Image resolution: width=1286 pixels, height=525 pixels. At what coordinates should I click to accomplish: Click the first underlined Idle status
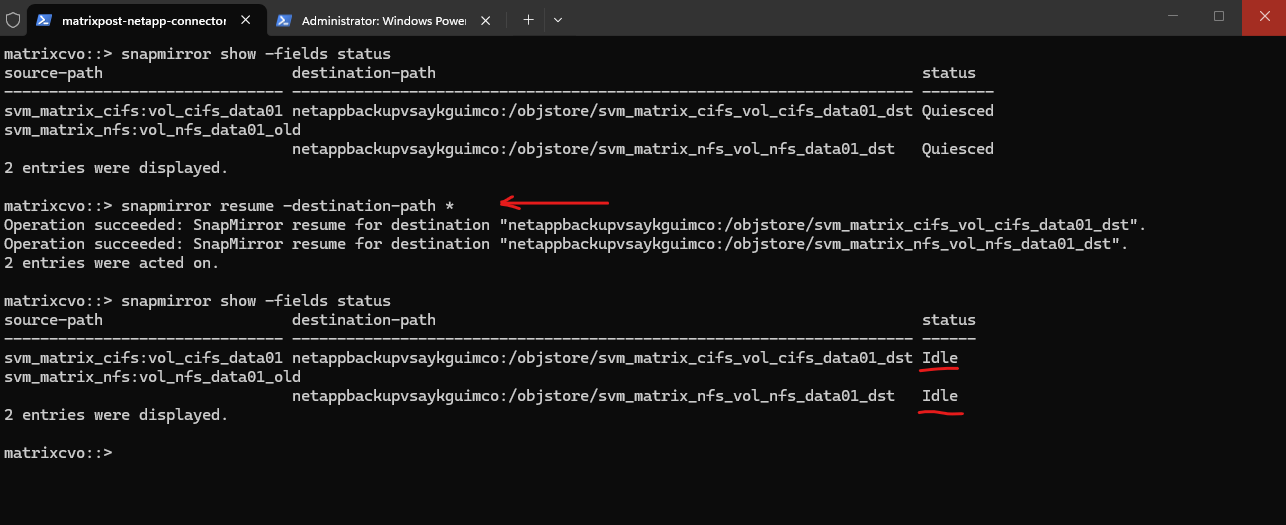click(940, 358)
